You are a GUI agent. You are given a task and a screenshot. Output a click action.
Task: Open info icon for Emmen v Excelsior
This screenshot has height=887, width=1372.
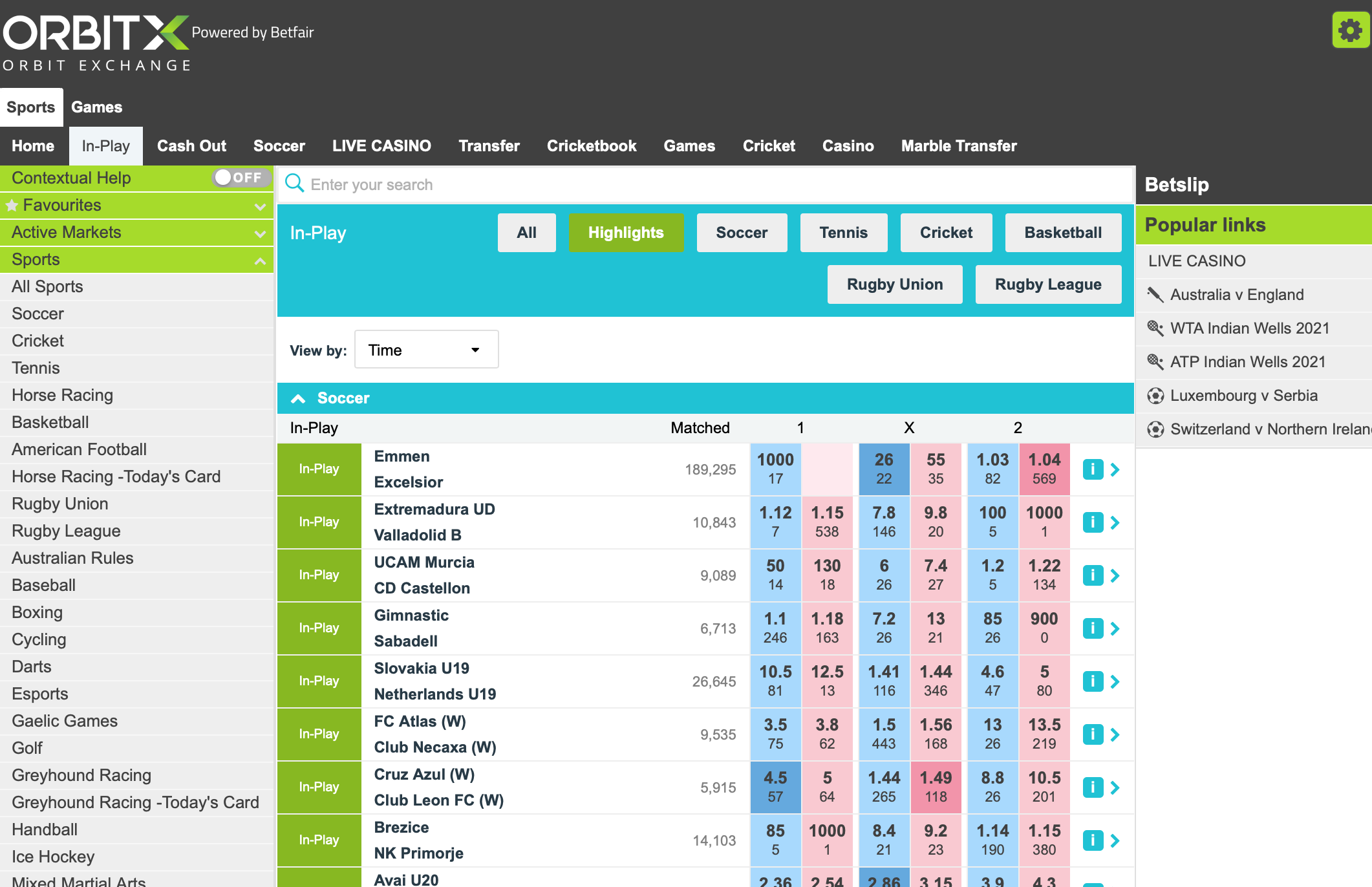coord(1093,469)
